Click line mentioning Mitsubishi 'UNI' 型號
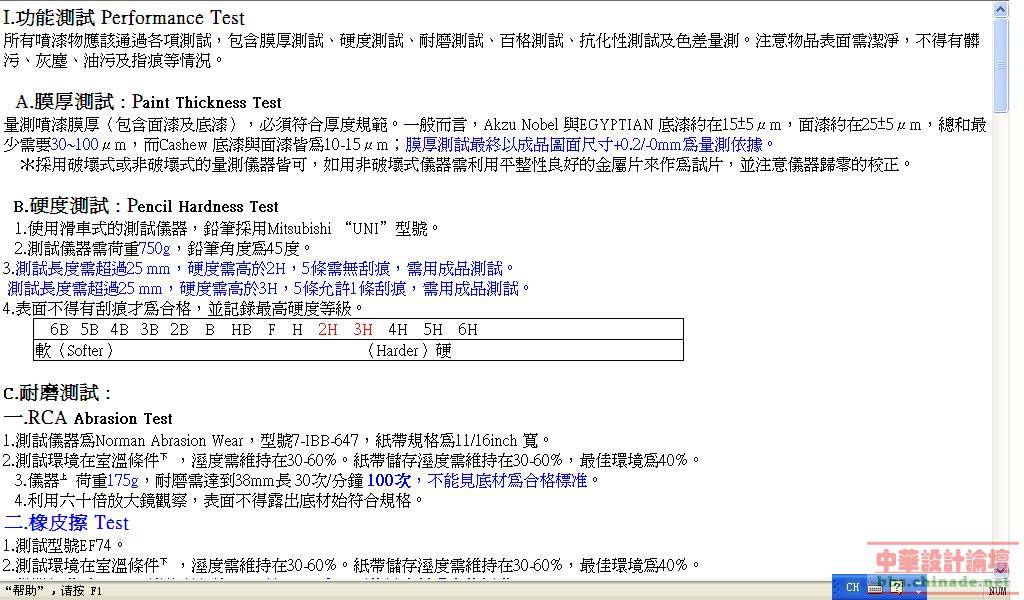 pos(227,229)
